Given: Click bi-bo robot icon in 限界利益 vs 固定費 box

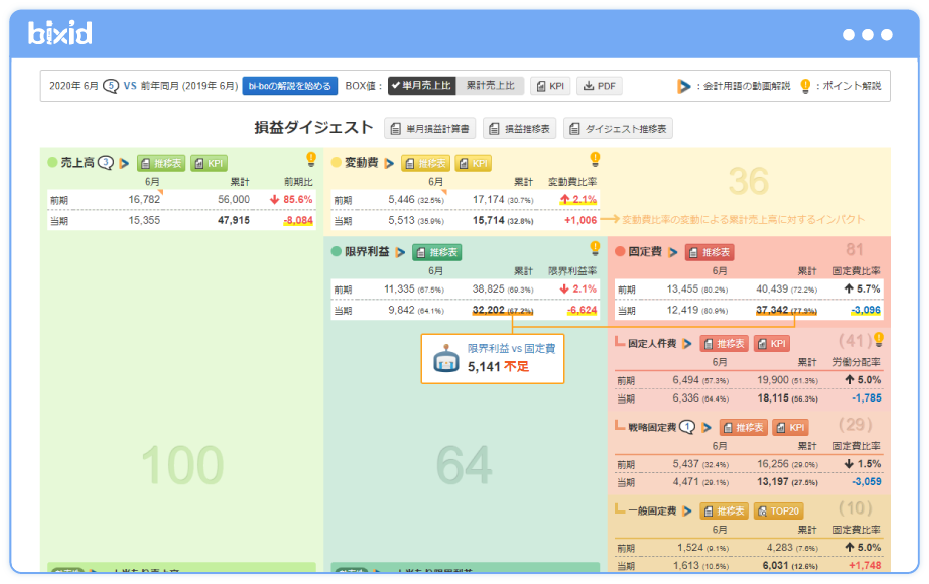Looking at the screenshot, I should [446, 358].
